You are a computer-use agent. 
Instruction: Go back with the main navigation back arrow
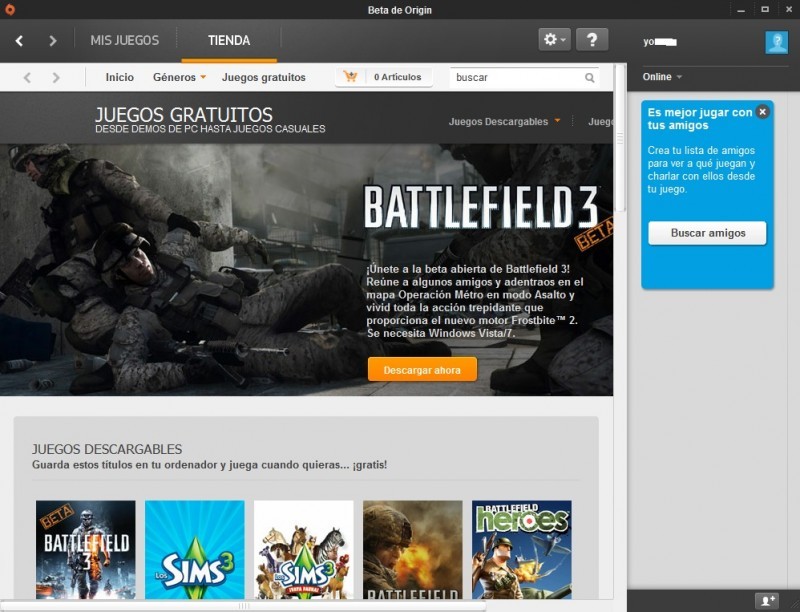[x=19, y=40]
